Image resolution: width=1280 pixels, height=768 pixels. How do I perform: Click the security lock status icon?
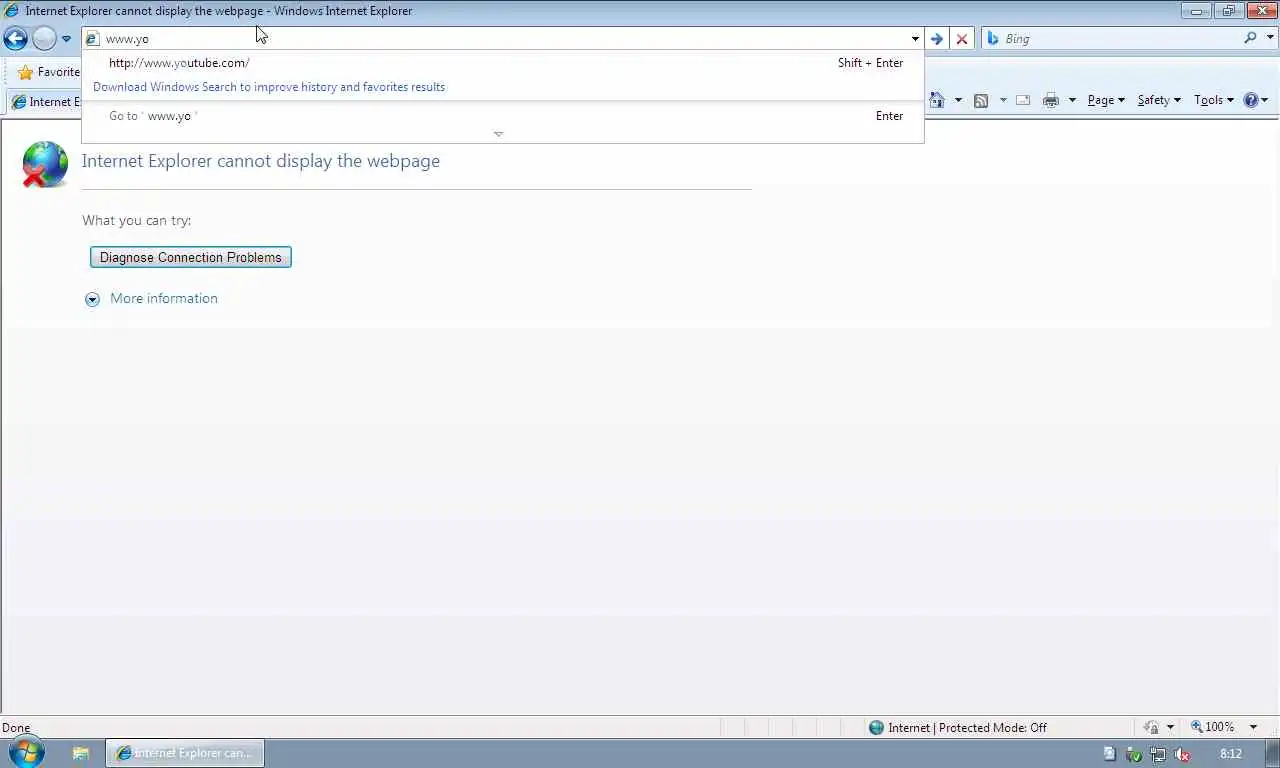pyautogui.click(x=1151, y=728)
